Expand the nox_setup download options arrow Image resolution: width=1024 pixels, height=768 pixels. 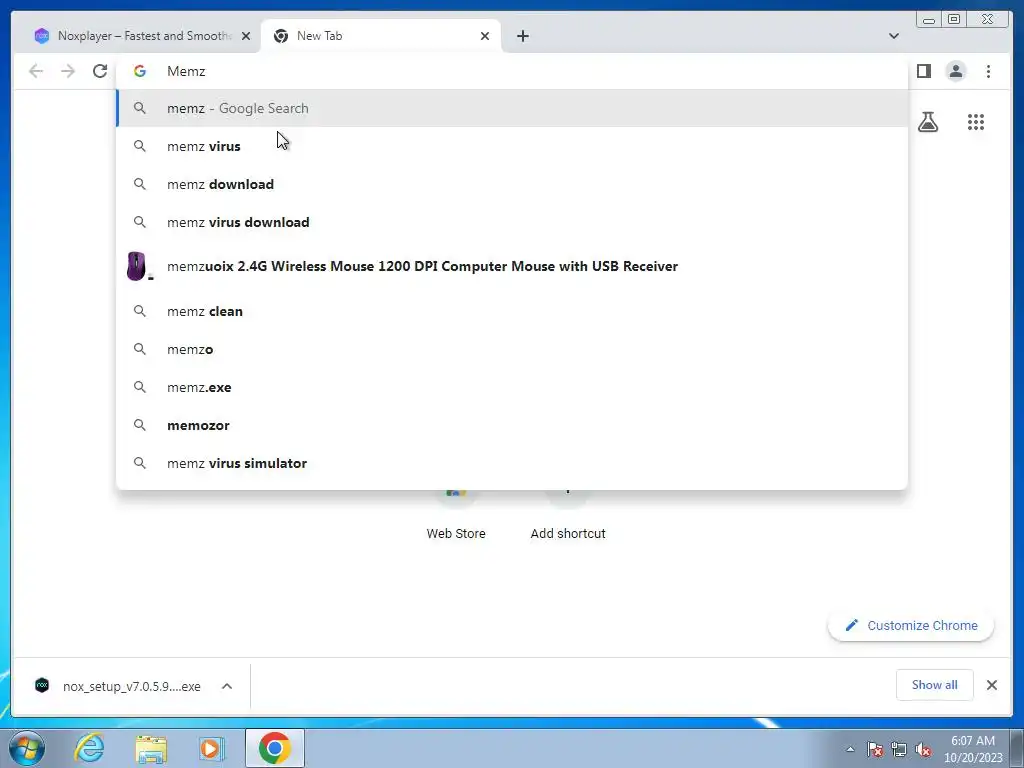[x=227, y=686]
